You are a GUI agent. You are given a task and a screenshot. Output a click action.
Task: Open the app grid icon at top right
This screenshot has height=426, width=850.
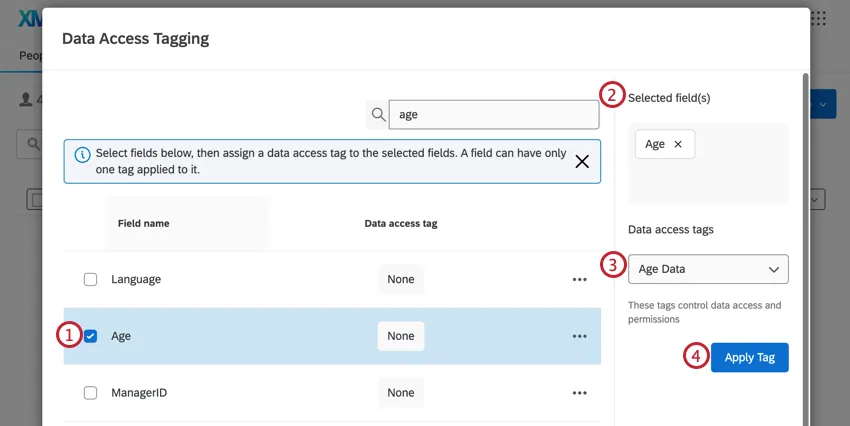tap(819, 18)
